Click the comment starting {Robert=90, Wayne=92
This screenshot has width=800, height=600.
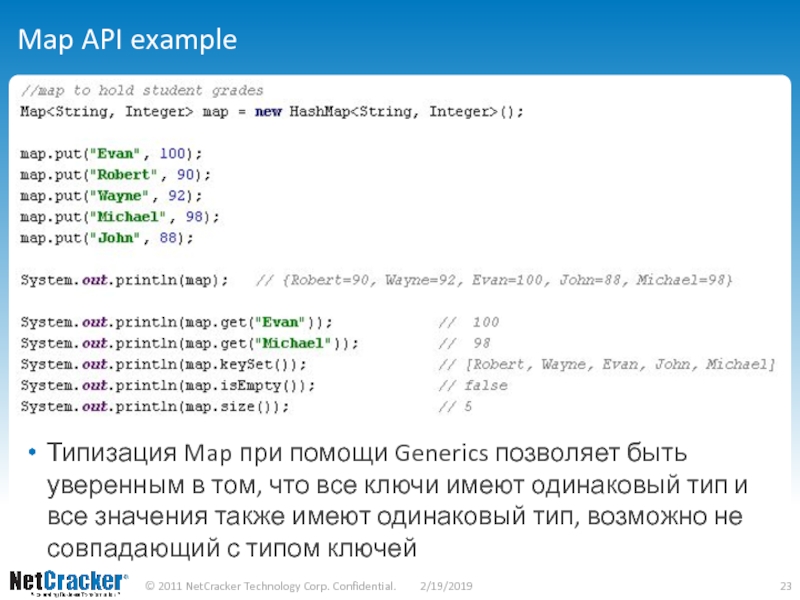click(494, 280)
